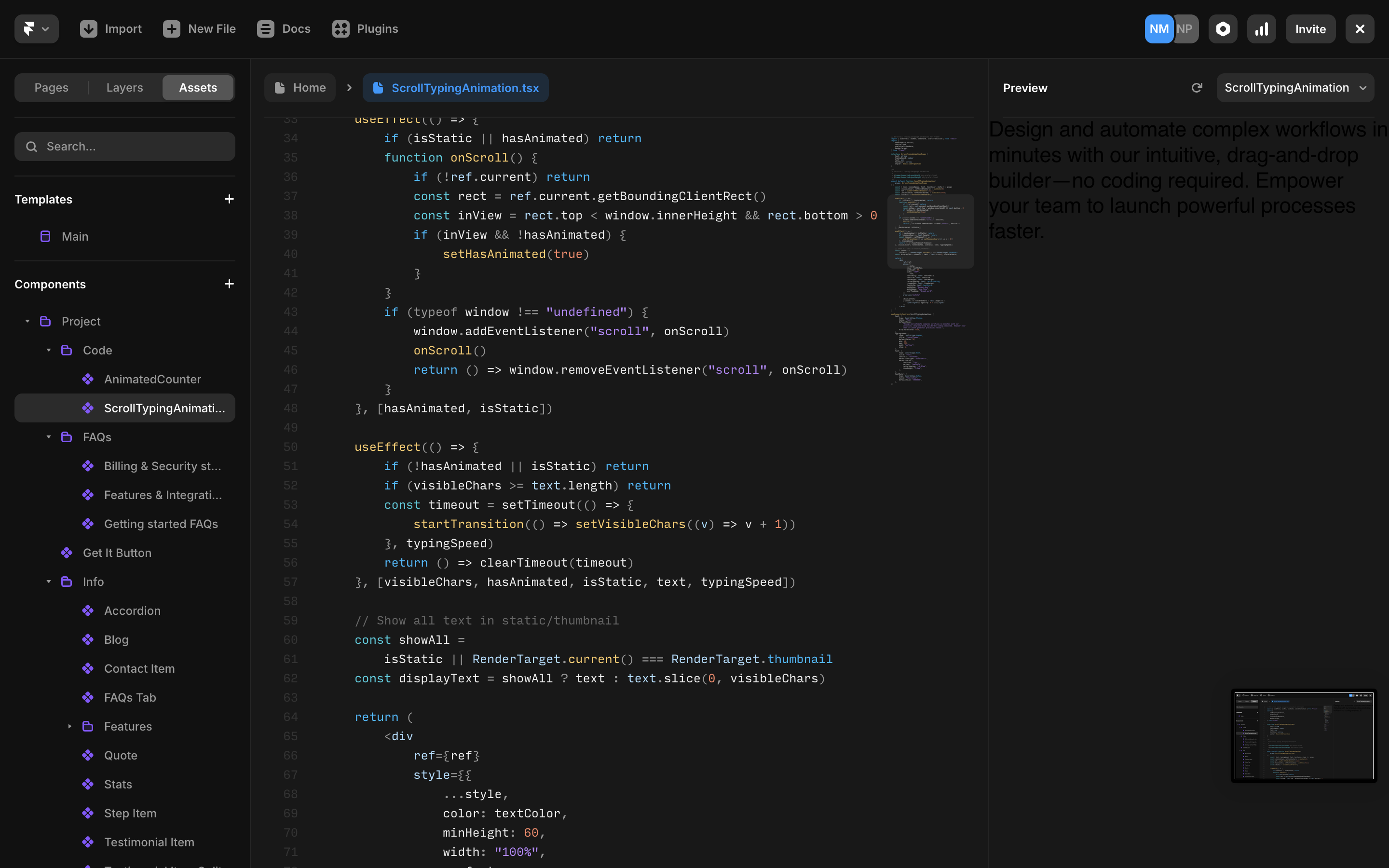Open the ScrollTypingAnimation preview dropdown
1389x868 pixels.
(1295, 87)
